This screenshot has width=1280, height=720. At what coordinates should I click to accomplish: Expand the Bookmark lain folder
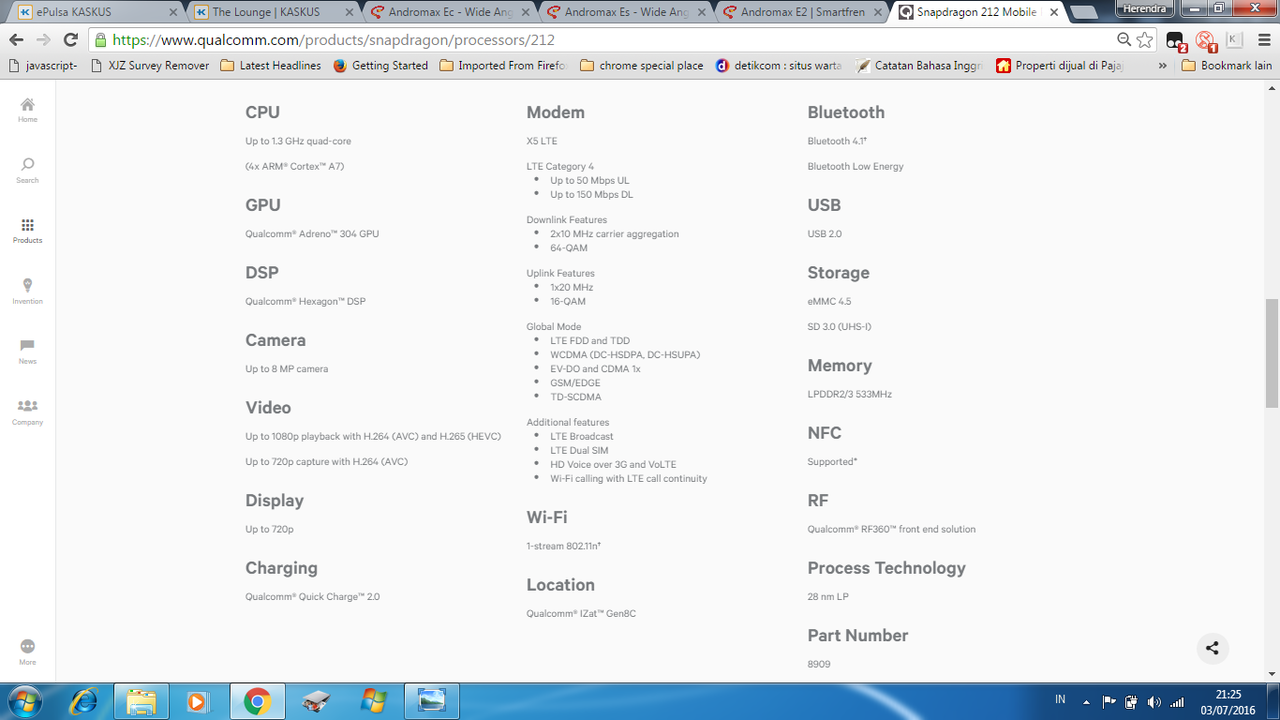(1227, 66)
